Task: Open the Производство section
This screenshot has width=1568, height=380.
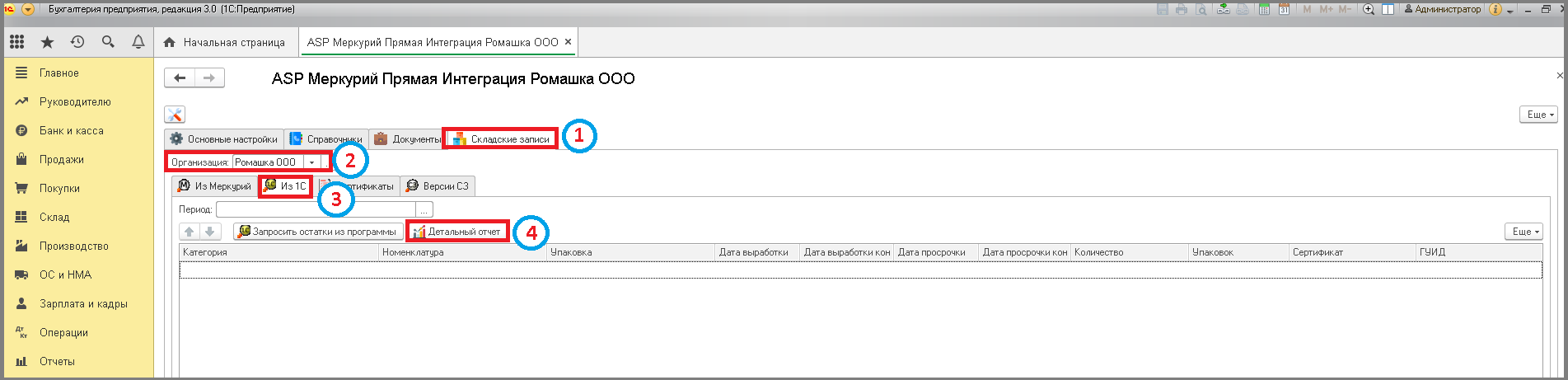Action: [74, 246]
